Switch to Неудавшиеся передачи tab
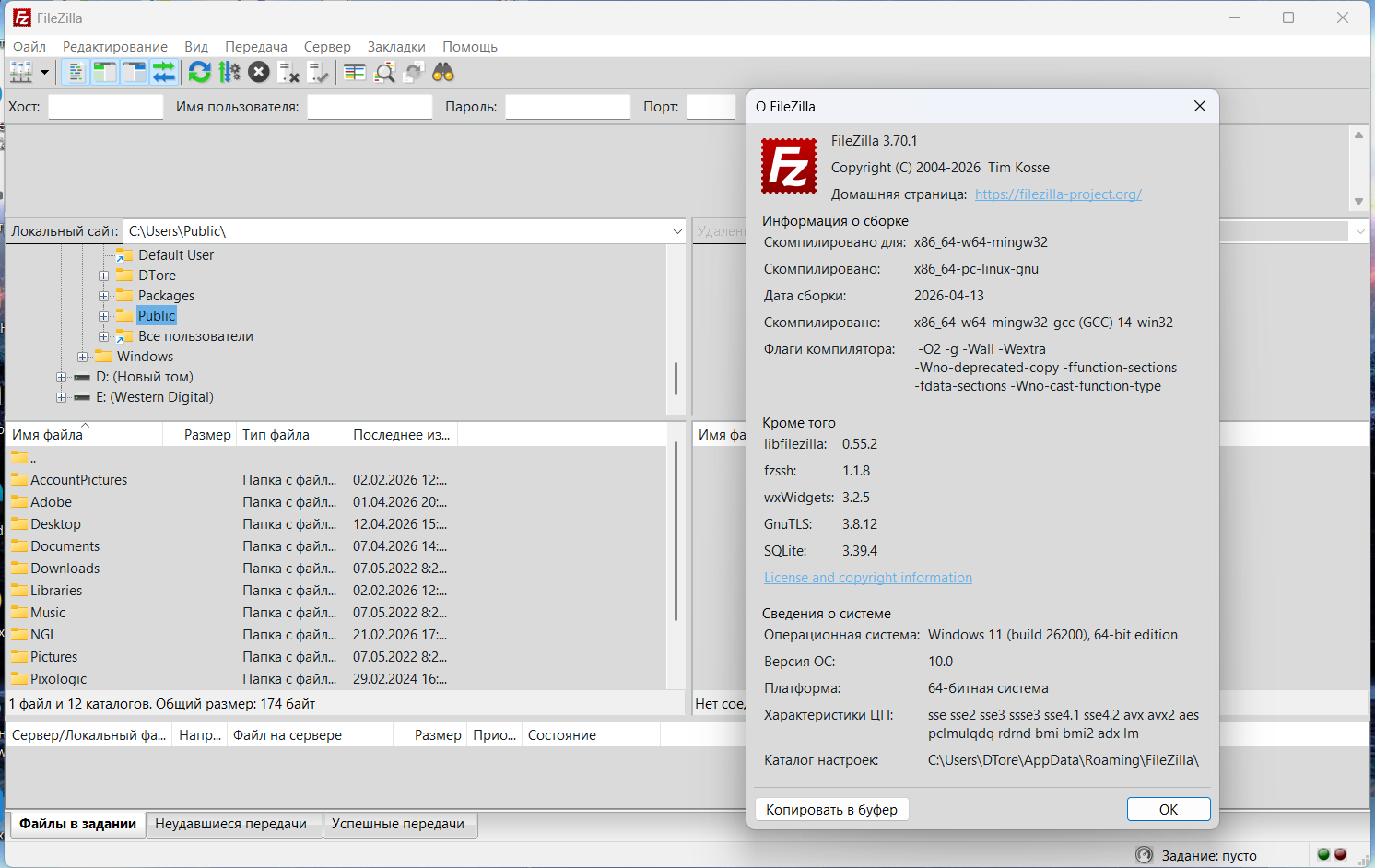Screen dimensions: 1375x868 pyautogui.click(x=230, y=824)
